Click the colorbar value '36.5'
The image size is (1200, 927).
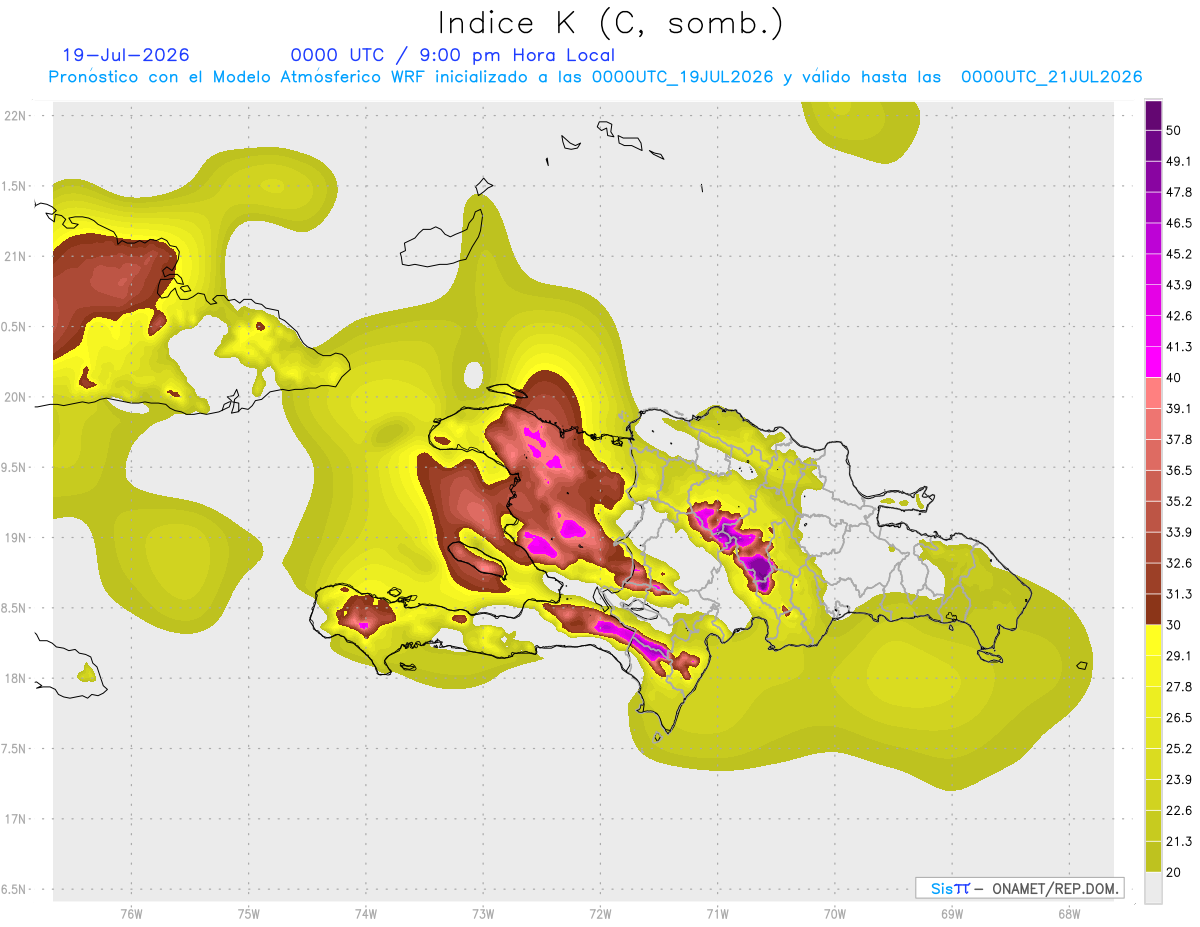[1178, 470]
